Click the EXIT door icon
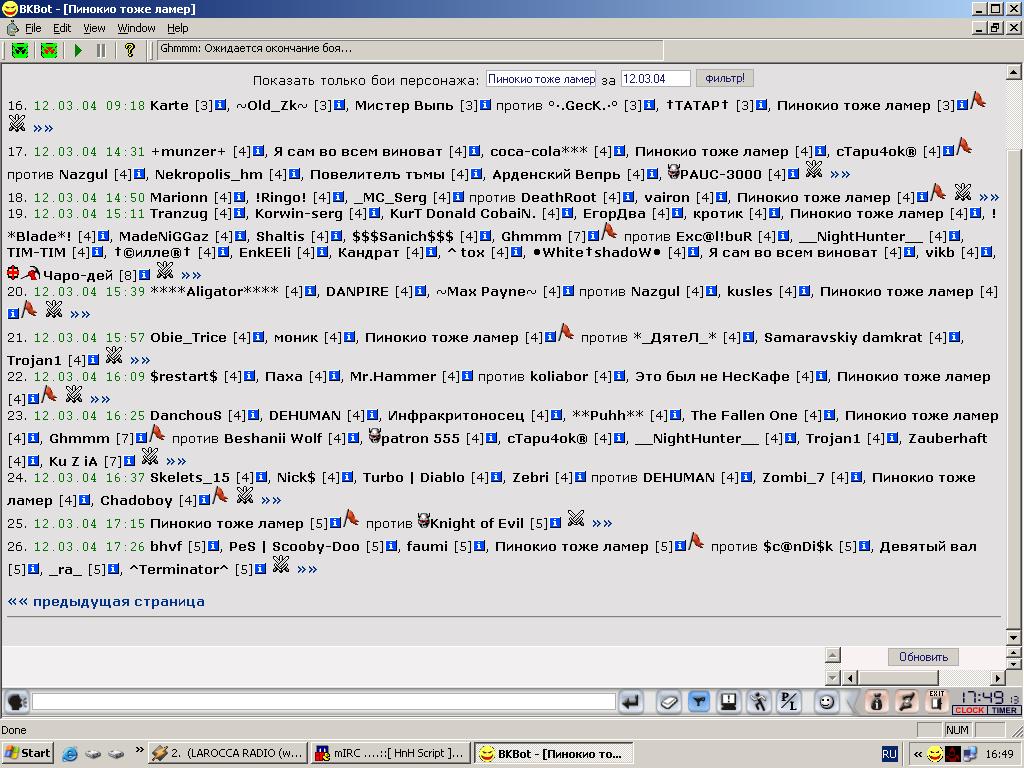 936,701
